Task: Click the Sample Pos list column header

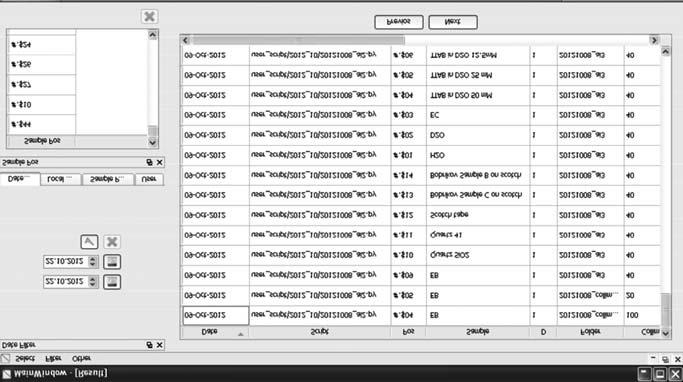Action: [41, 141]
